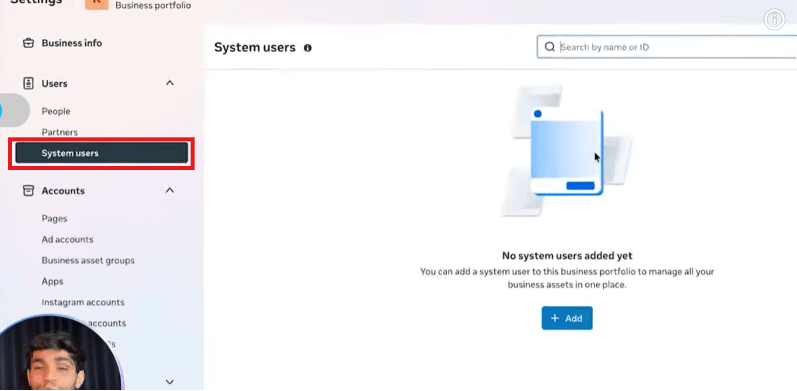This screenshot has width=797, height=391.
Task: Expand the section chevron at sidebar bottom
Action: pyautogui.click(x=170, y=381)
